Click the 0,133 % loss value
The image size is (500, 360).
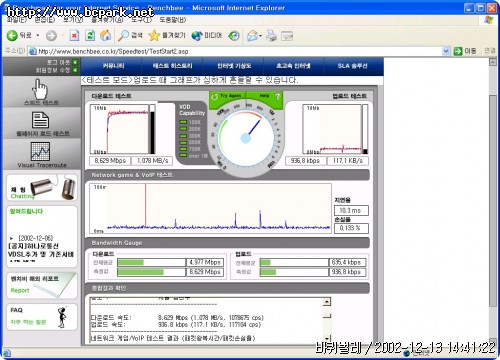pos(351,228)
